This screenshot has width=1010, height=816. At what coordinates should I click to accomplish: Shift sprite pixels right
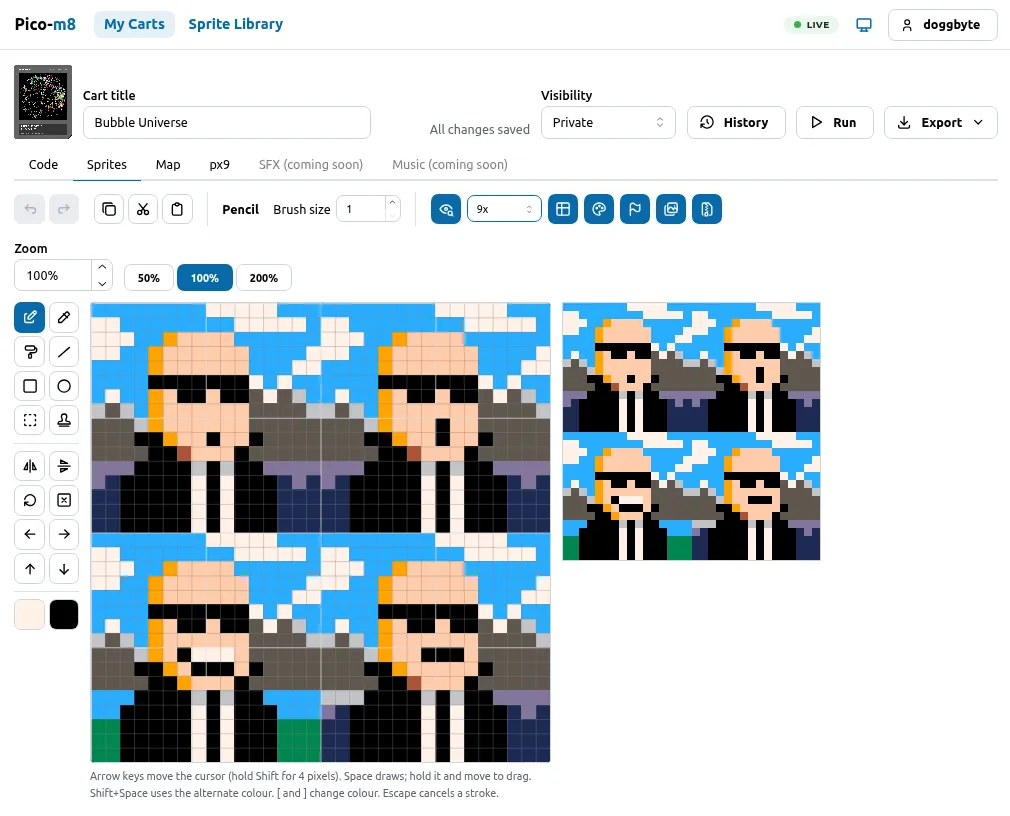[64, 534]
